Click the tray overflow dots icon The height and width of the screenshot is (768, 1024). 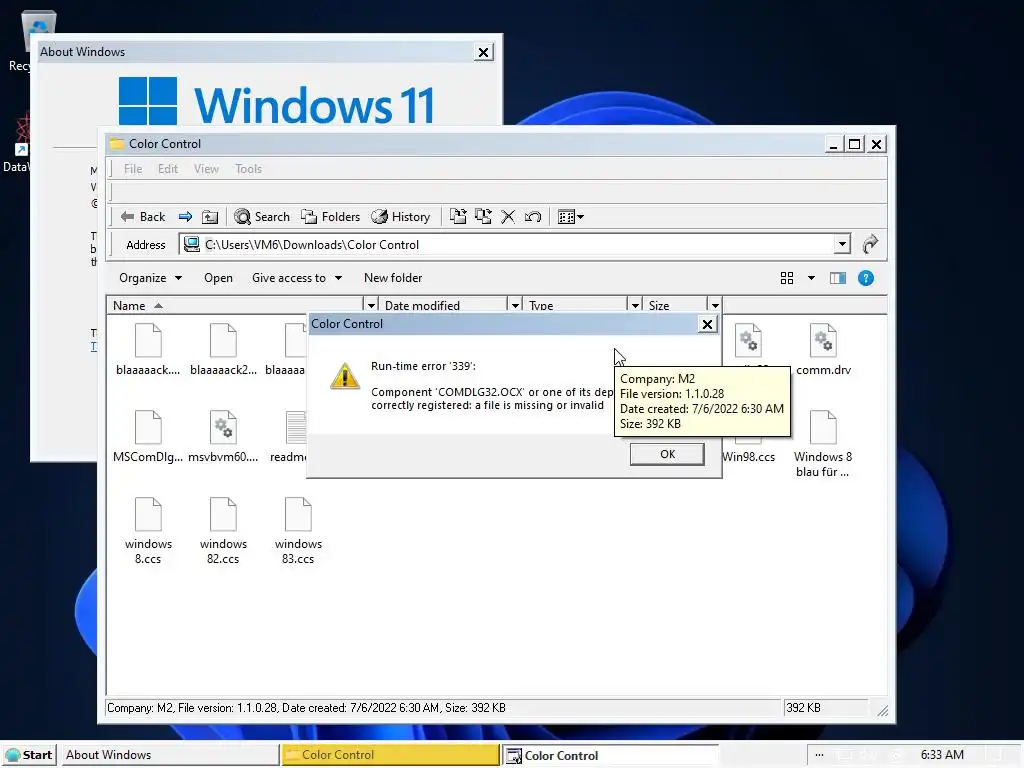click(819, 755)
